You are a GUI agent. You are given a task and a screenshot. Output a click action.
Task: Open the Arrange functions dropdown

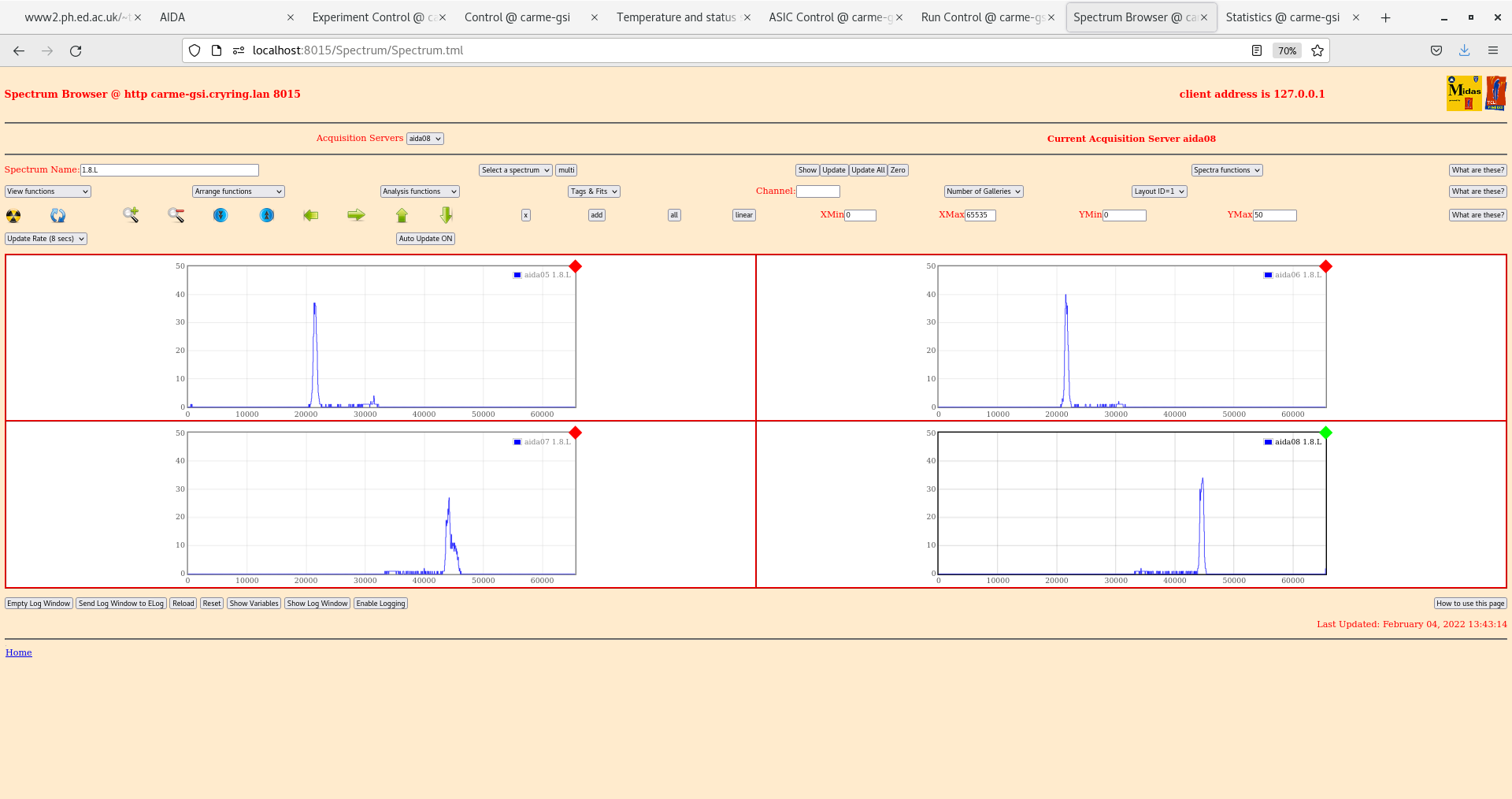[239, 191]
